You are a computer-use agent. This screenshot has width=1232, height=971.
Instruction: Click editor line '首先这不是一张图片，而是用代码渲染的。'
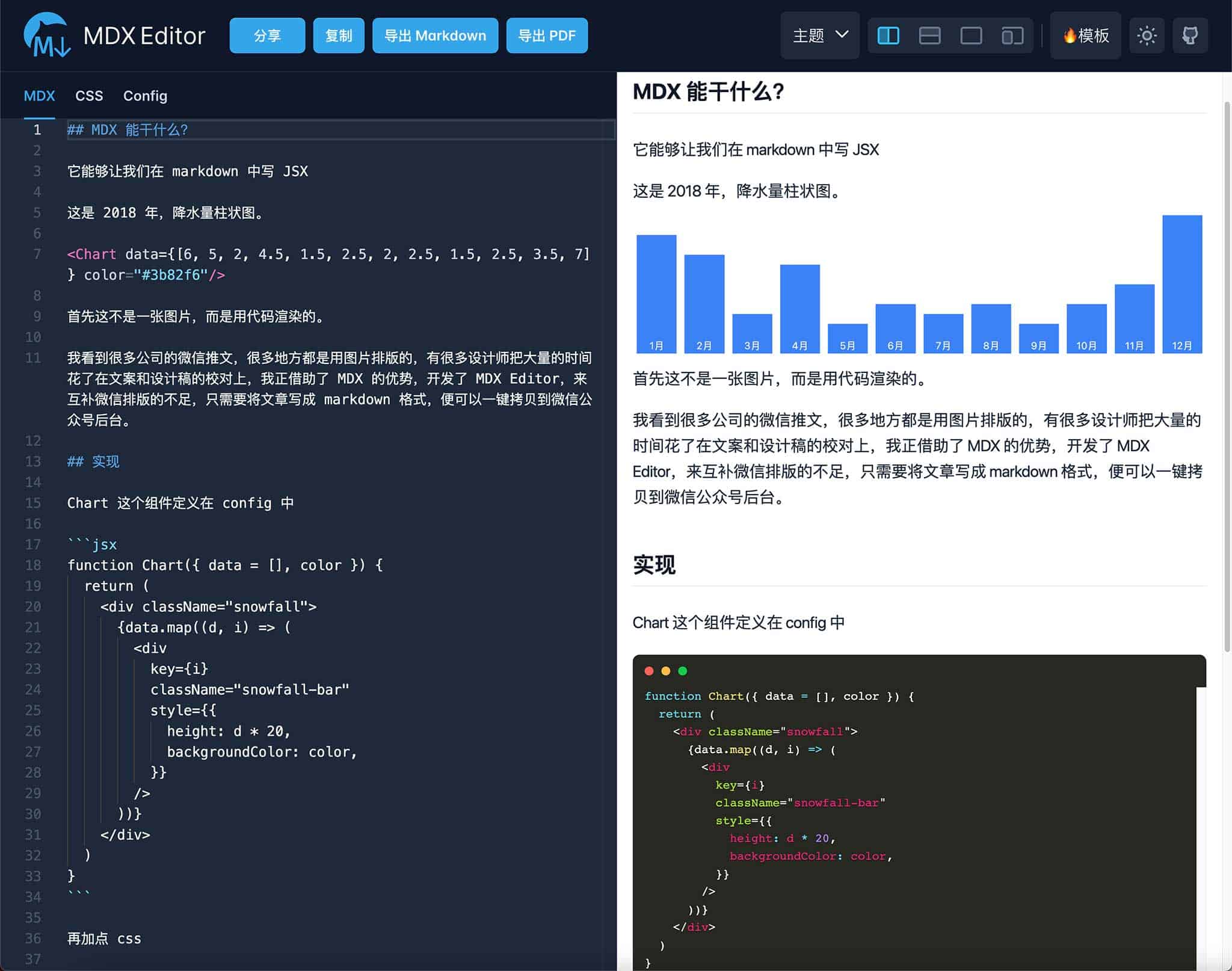click(x=197, y=316)
